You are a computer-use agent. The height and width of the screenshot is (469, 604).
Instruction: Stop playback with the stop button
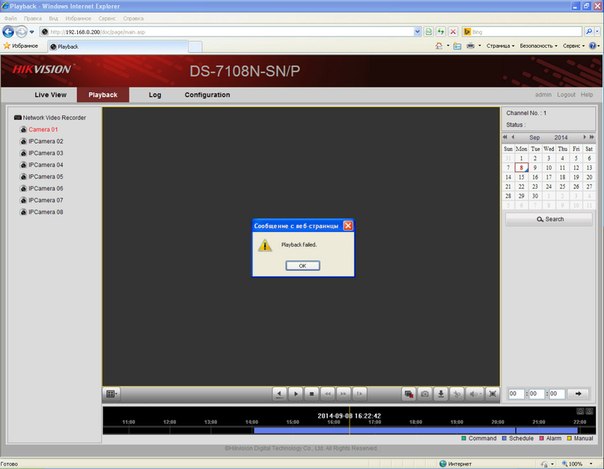[312, 394]
